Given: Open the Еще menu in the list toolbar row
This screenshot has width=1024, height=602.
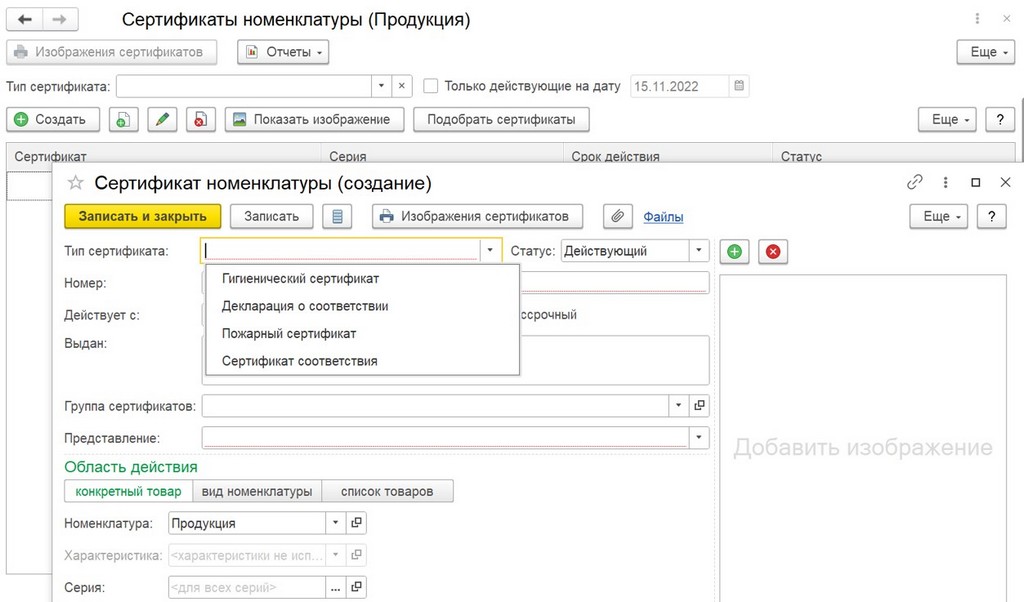Looking at the screenshot, I should coord(947,119).
